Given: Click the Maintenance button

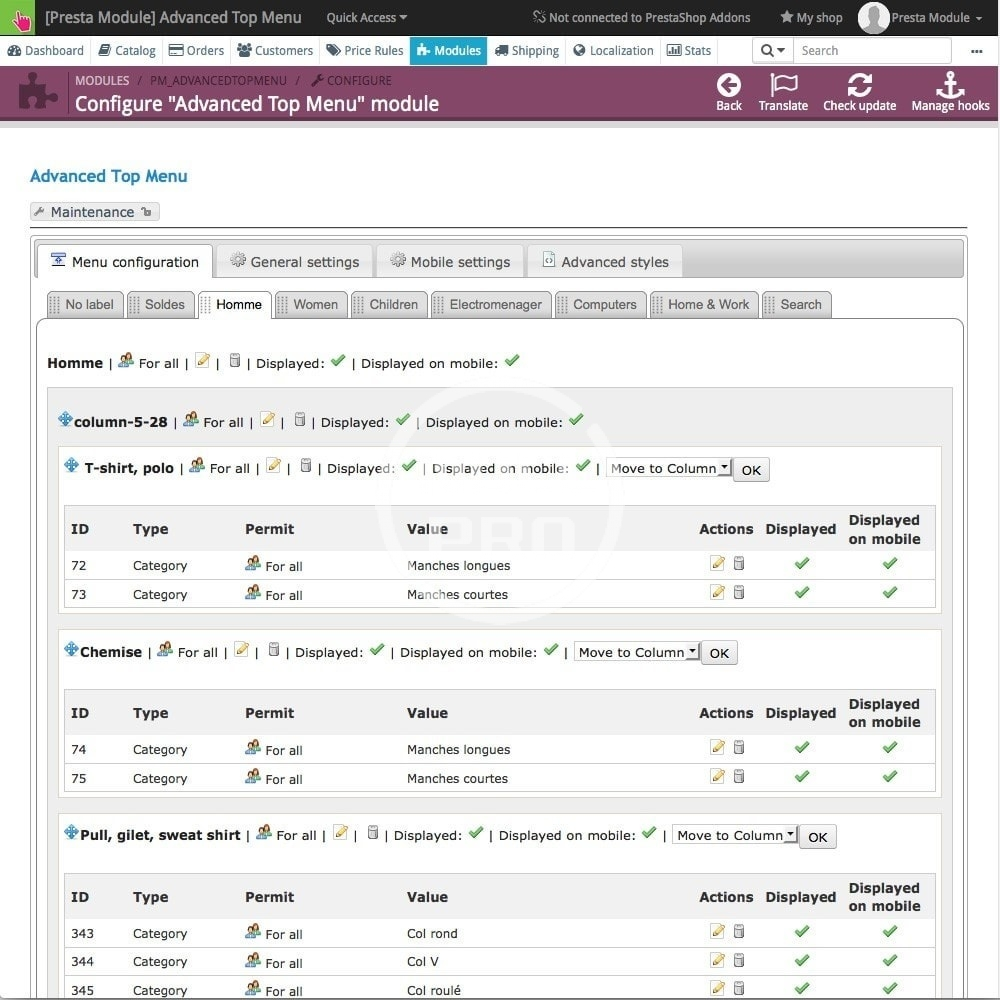Looking at the screenshot, I should pos(93,212).
